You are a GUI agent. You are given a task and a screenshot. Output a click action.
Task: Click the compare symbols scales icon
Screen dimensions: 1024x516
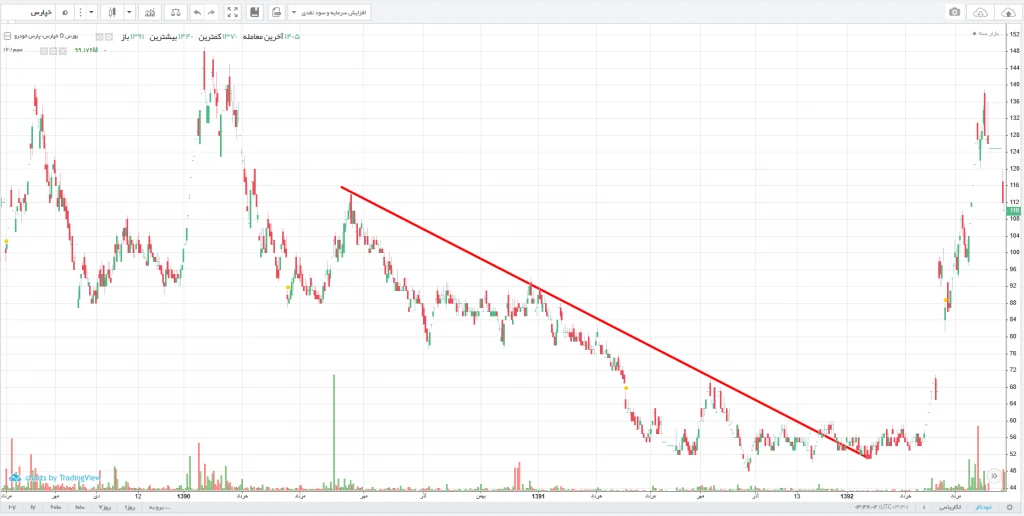[174, 12]
